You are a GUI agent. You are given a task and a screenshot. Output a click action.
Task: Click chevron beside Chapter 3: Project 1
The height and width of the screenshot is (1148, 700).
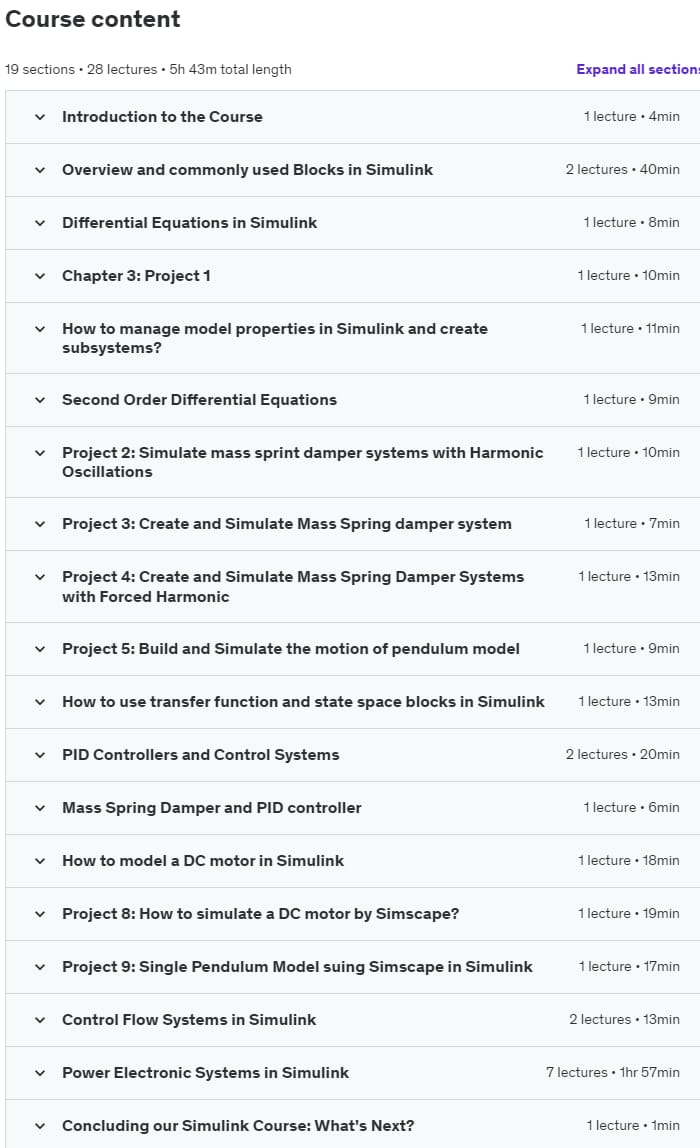coord(40,276)
